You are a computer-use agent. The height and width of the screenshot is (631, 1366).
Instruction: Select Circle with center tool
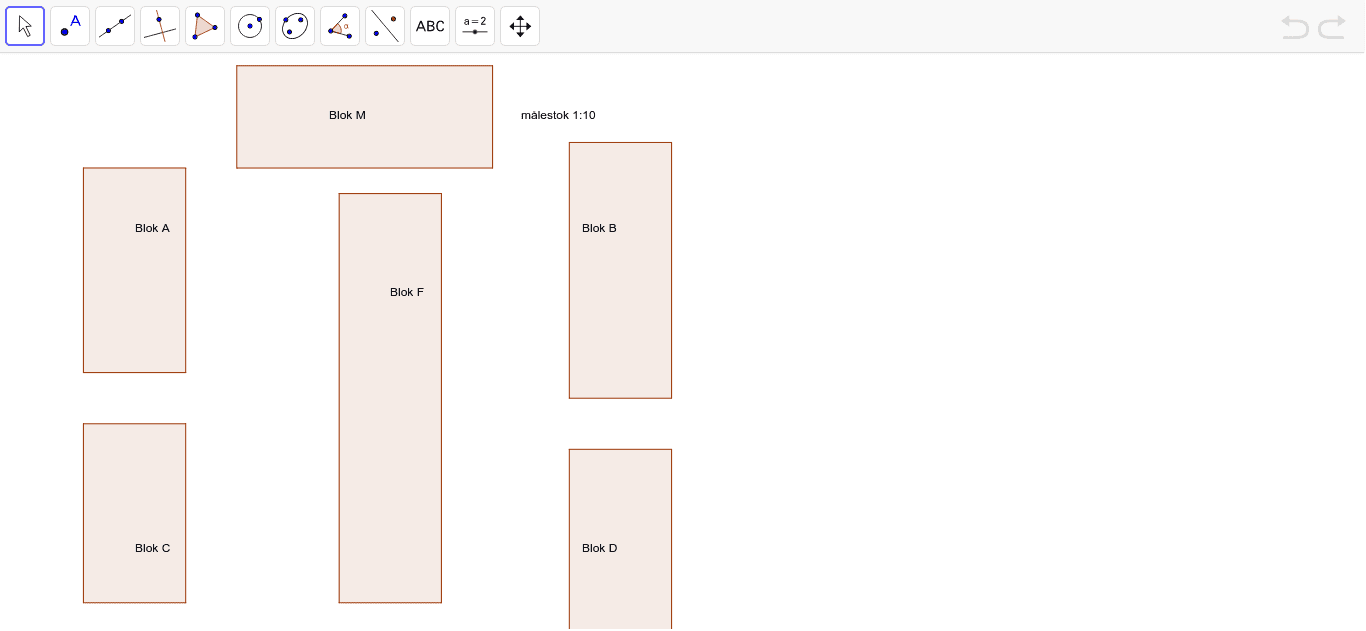pyautogui.click(x=250, y=26)
